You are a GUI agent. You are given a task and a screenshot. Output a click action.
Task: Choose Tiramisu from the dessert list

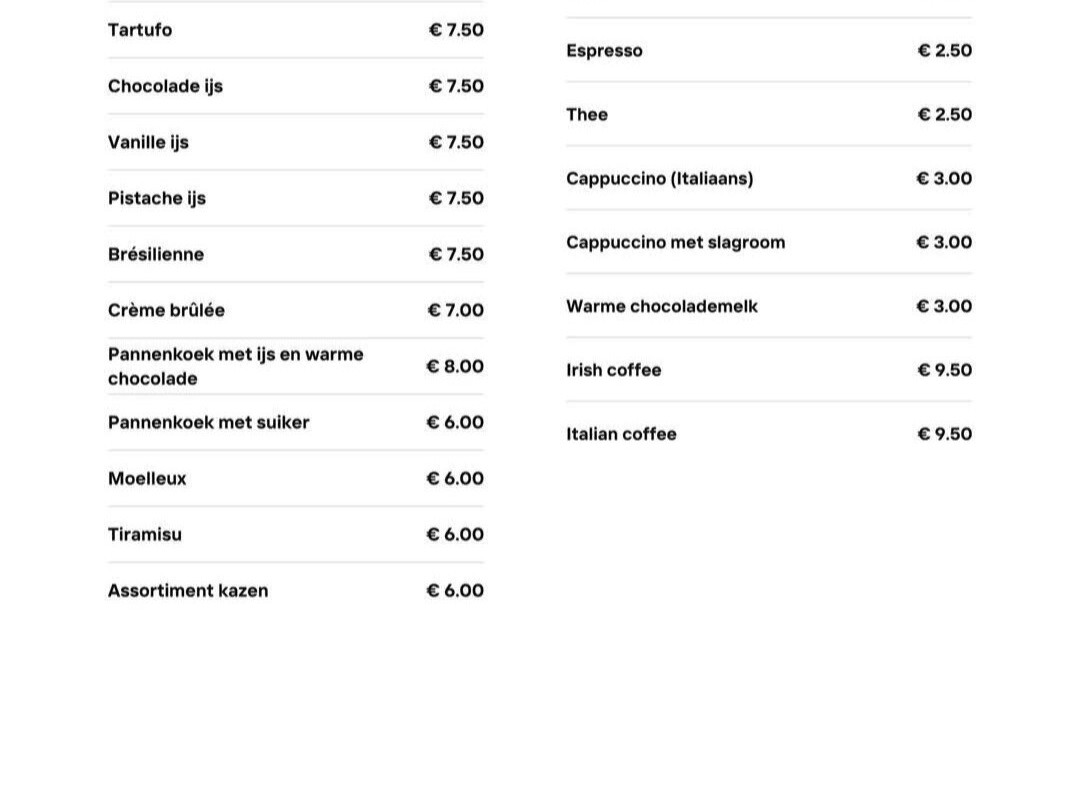[x=145, y=534]
